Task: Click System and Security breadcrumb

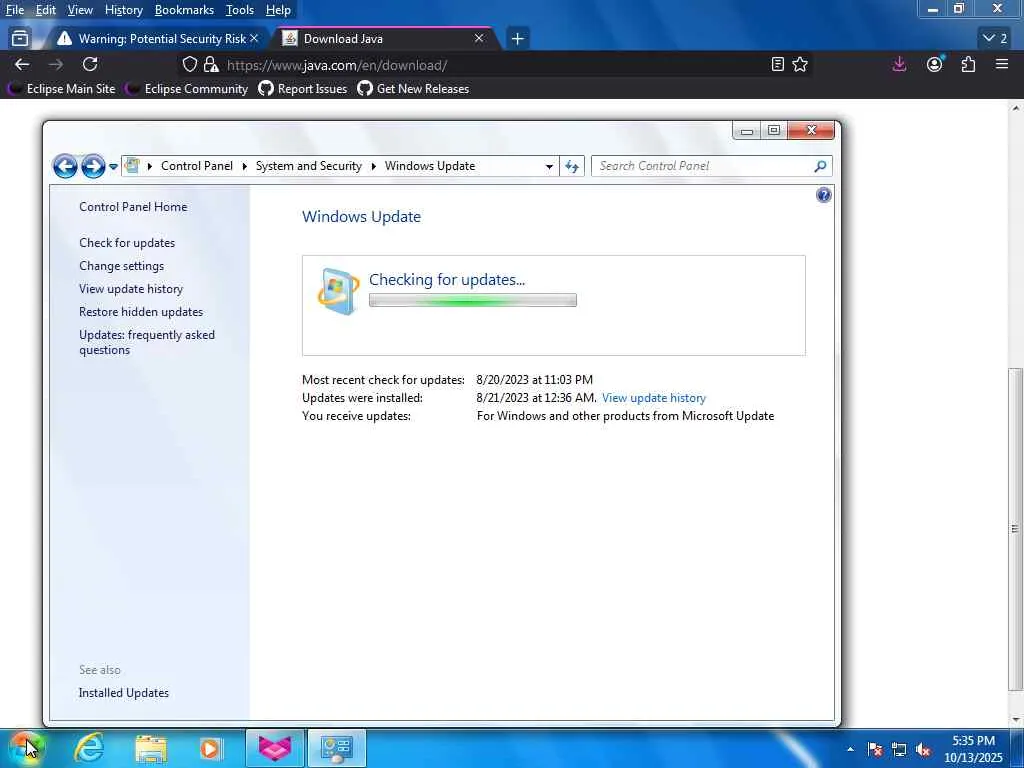Action: (309, 166)
